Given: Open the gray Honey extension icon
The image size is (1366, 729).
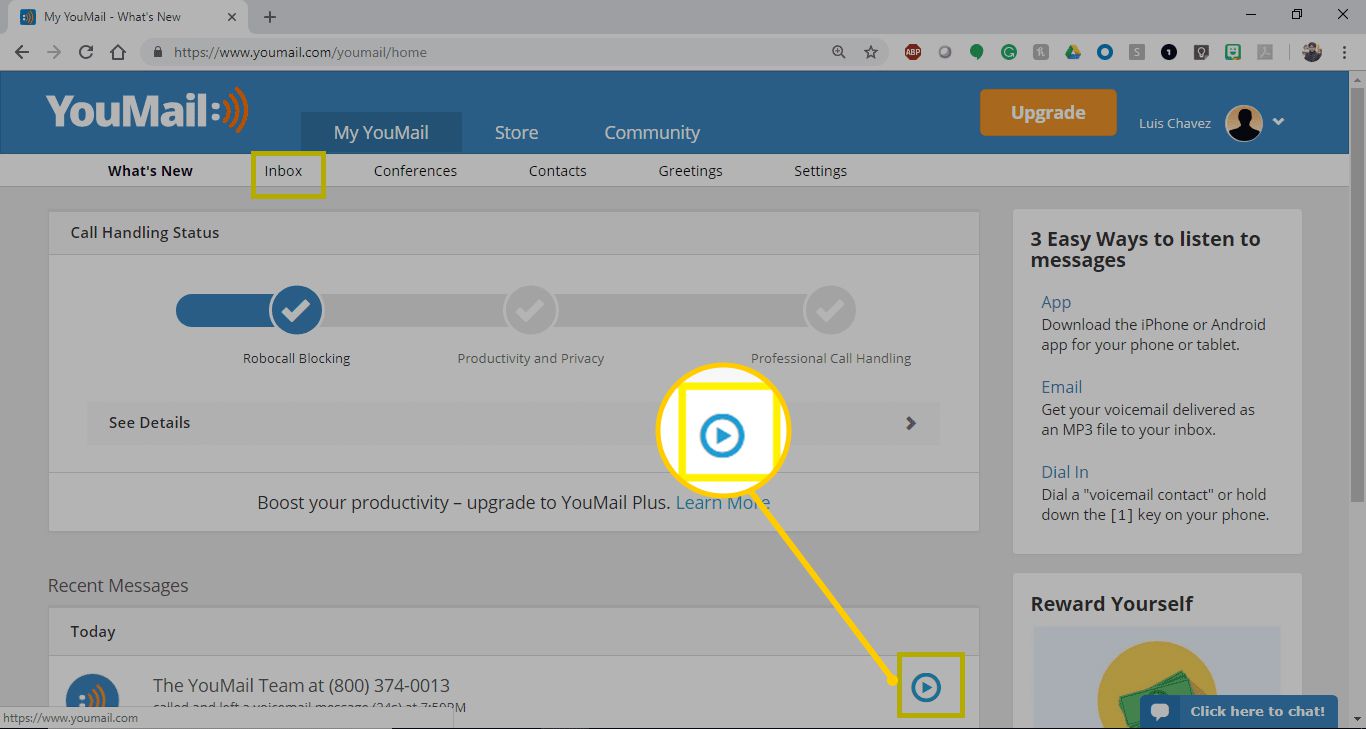Looking at the screenshot, I should coord(1041,52).
